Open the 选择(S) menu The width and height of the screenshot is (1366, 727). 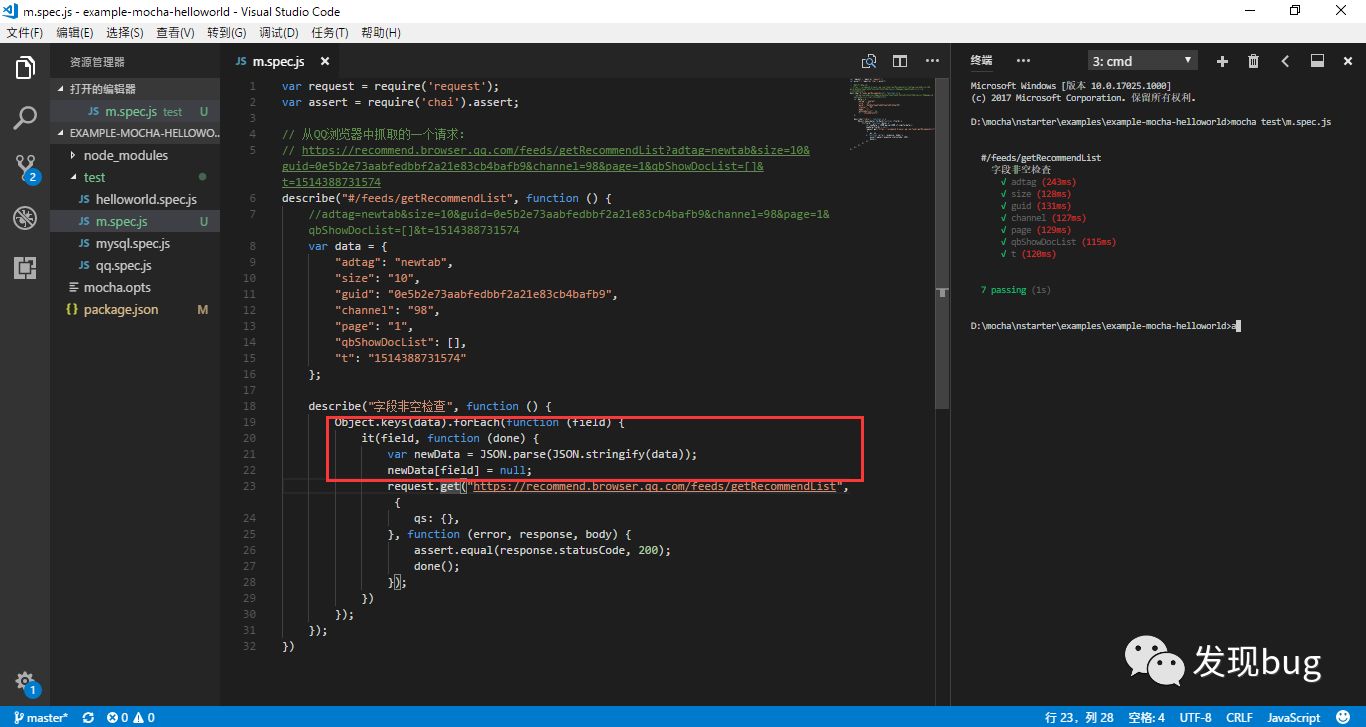[124, 33]
